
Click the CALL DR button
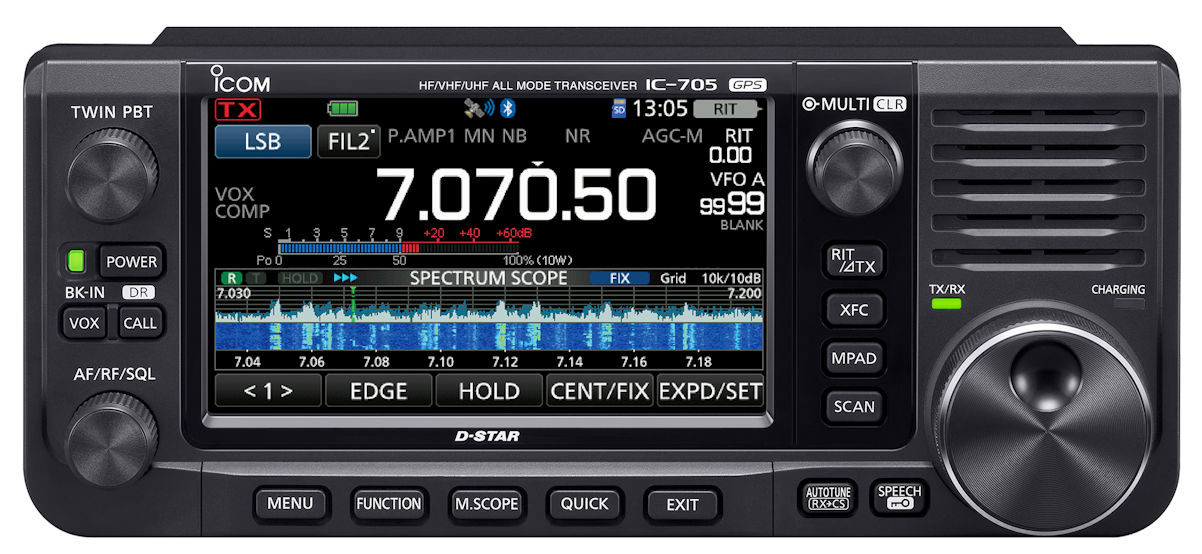pos(140,323)
